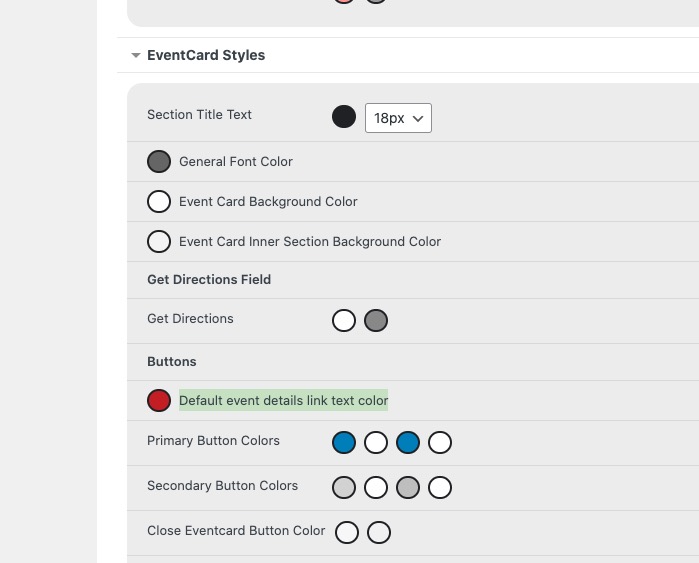Image resolution: width=699 pixels, height=563 pixels.
Task: Choose first light gray Secondary Button swatch
Action: 344,487
